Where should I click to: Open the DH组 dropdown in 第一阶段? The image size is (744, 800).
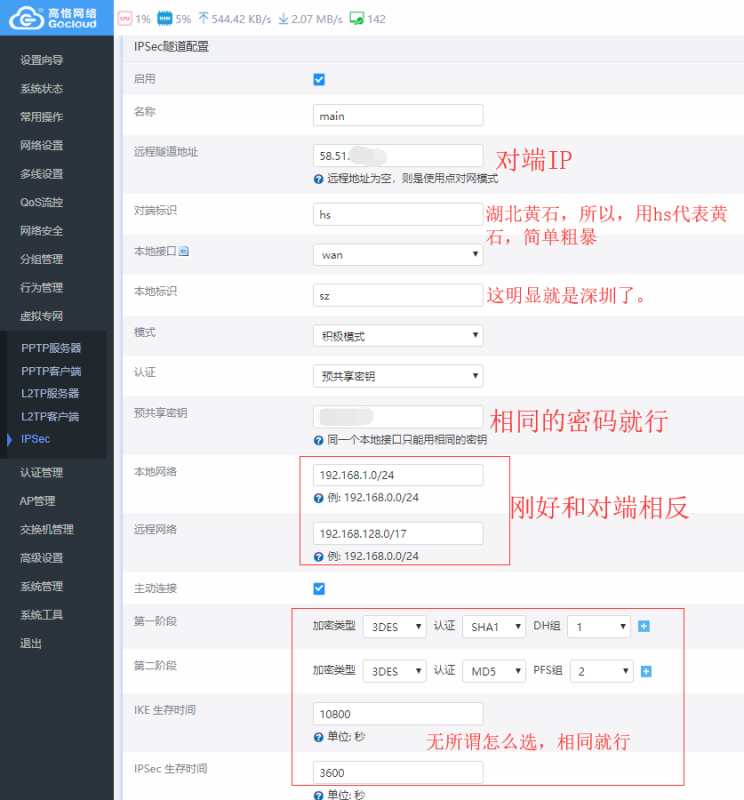point(598,626)
